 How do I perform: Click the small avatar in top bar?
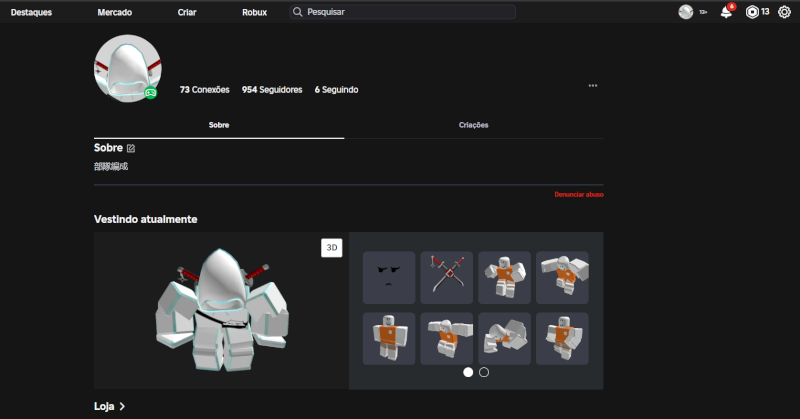pyautogui.click(x=685, y=12)
